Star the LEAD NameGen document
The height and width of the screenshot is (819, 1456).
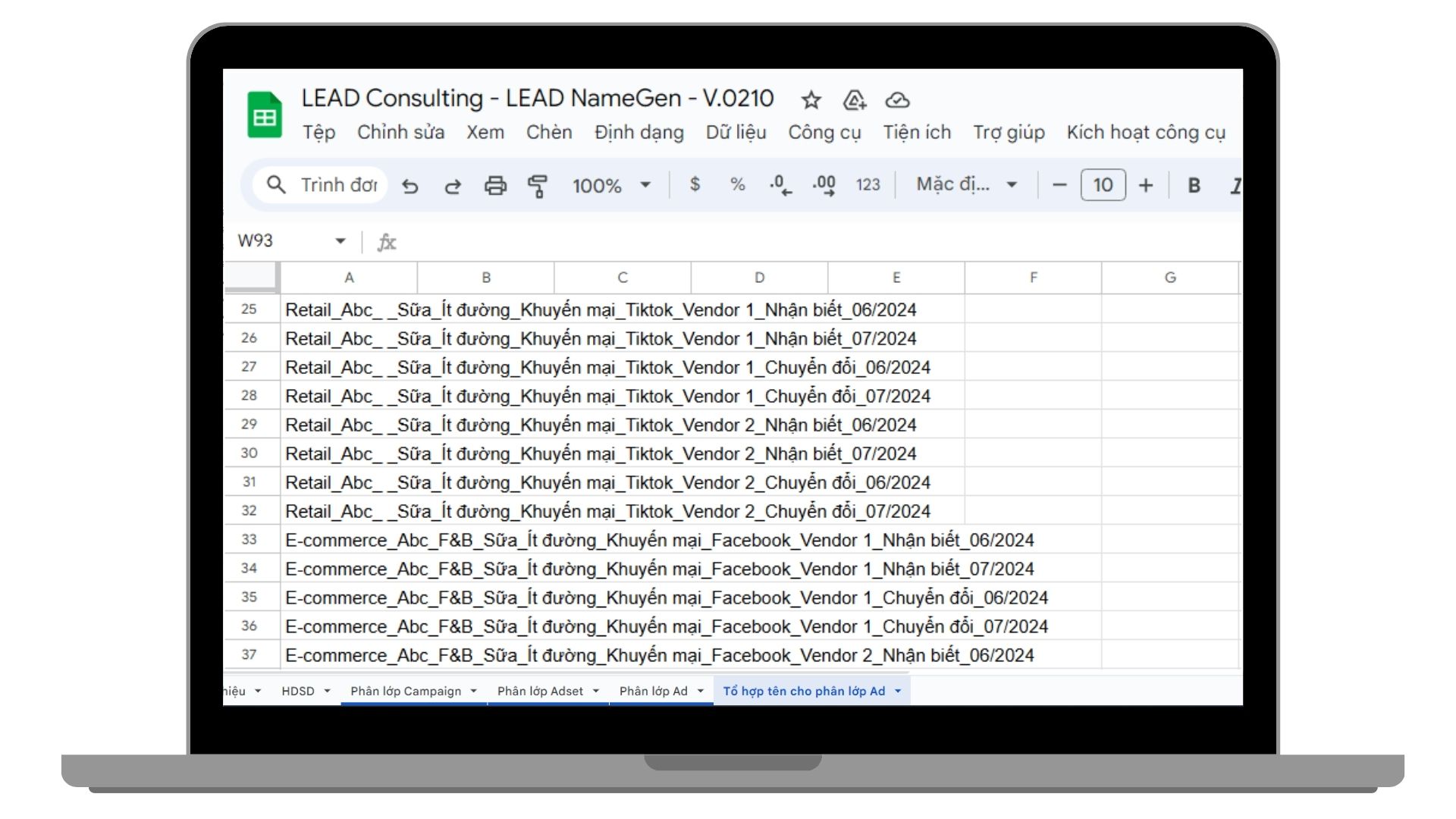click(x=811, y=100)
